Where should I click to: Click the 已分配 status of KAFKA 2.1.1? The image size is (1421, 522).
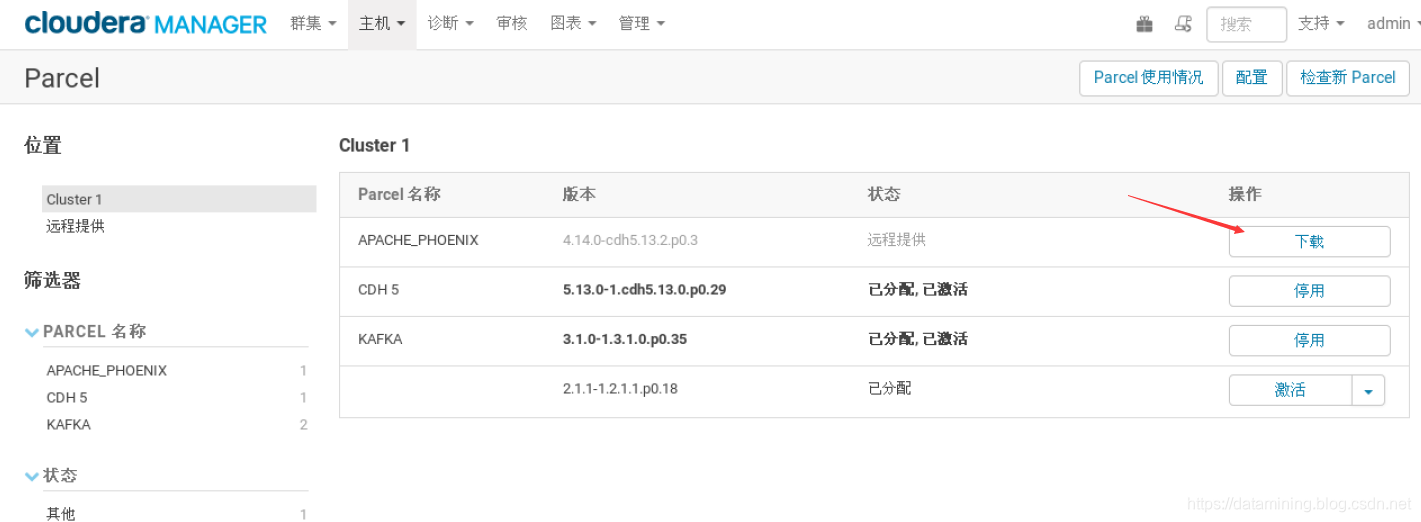889,388
